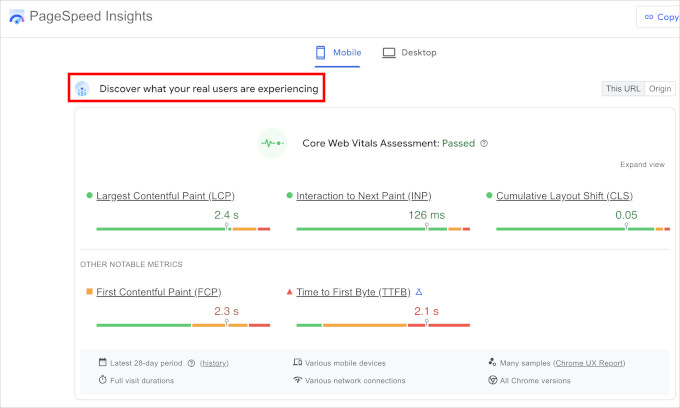Open the history link

point(214,363)
